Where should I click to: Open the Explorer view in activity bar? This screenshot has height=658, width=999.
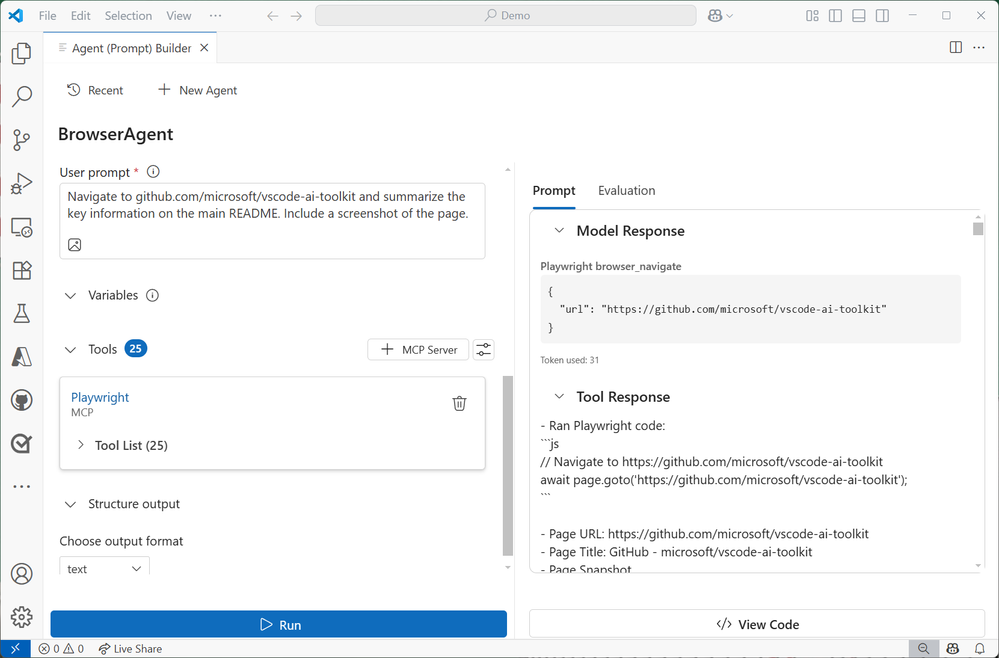click(x=22, y=53)
